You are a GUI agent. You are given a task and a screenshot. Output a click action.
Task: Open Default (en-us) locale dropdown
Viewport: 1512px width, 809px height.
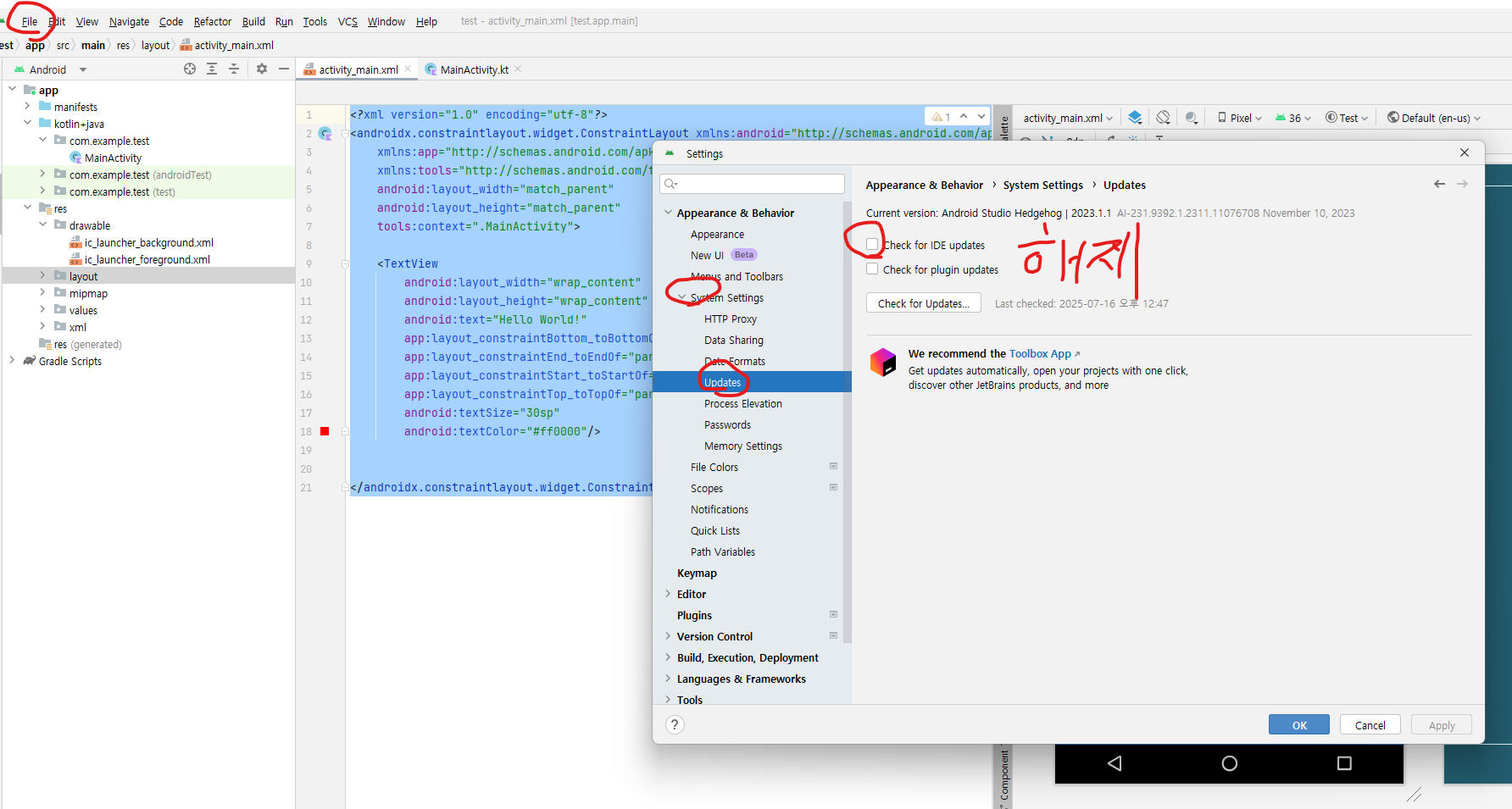coord(1434,118)
